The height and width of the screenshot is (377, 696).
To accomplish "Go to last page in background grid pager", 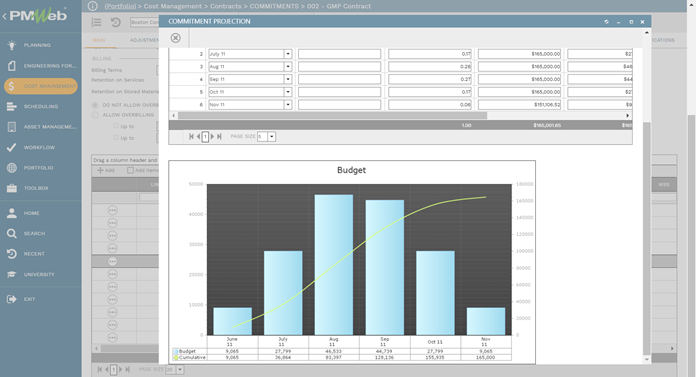I will tap(127, 369).
